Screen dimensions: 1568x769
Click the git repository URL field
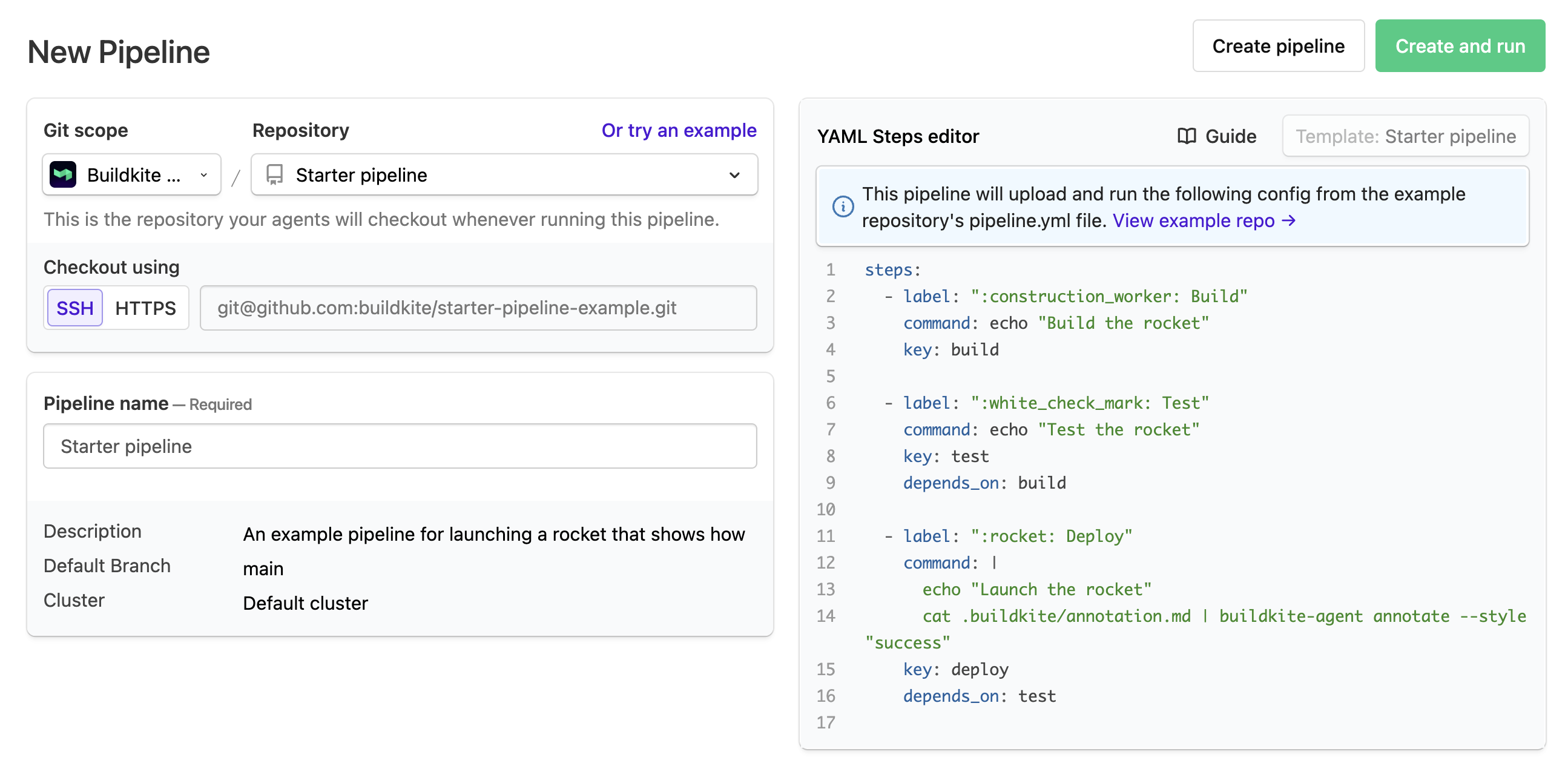(x=478, y=308)
